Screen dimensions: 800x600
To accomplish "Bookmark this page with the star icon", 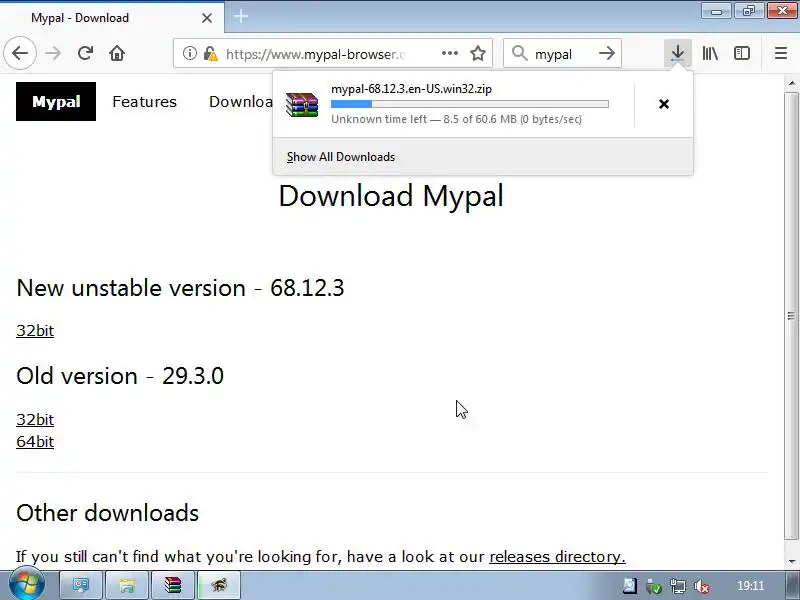I will (x=478, y=53).
